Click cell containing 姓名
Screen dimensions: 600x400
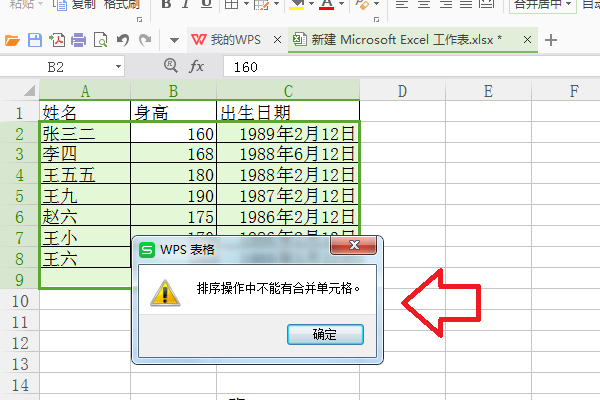[85, 111]
